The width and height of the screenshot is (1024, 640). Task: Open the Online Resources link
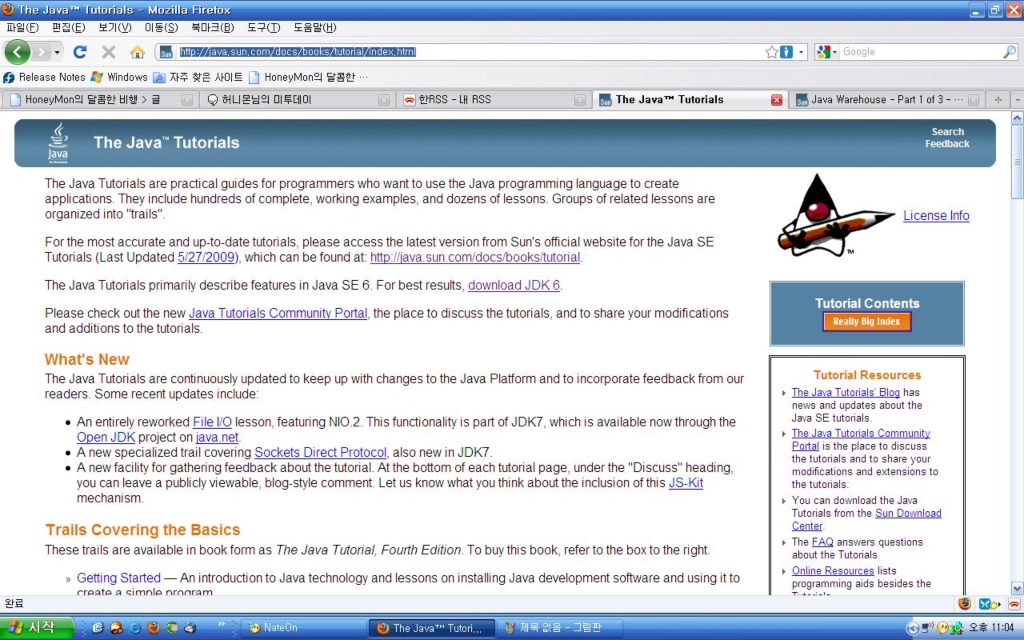833,571
